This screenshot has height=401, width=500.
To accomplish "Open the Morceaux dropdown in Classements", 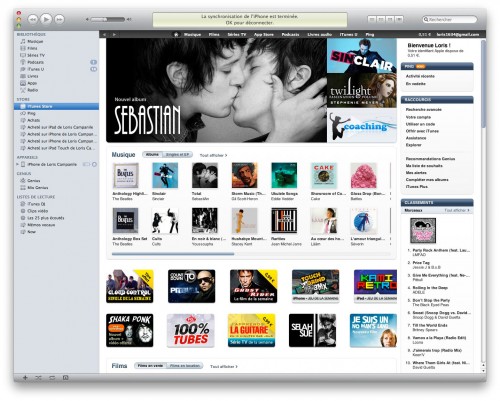I will pos(413,210).
